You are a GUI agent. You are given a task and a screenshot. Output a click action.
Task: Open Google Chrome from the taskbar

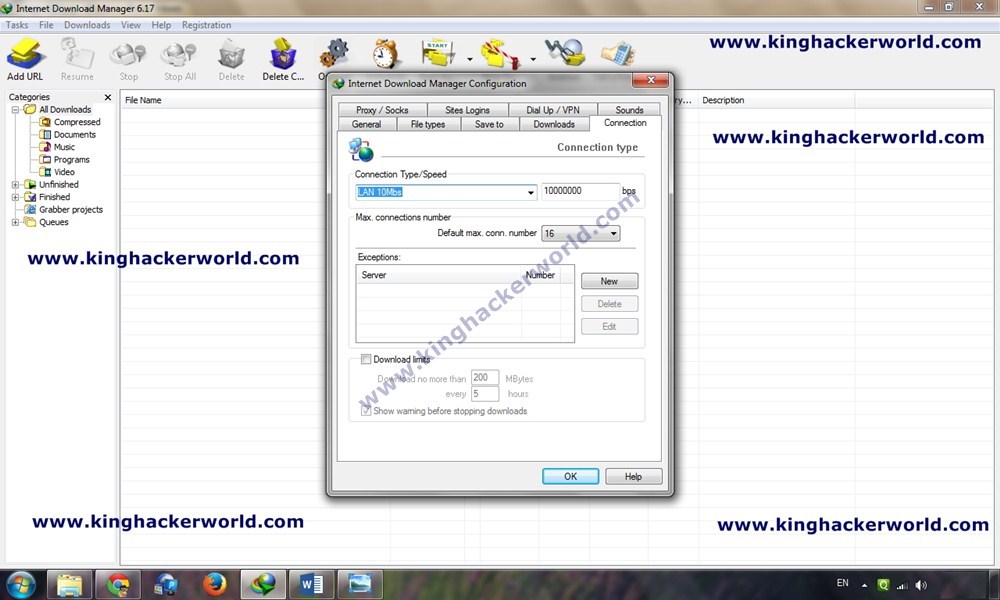(x=118, y=585)
